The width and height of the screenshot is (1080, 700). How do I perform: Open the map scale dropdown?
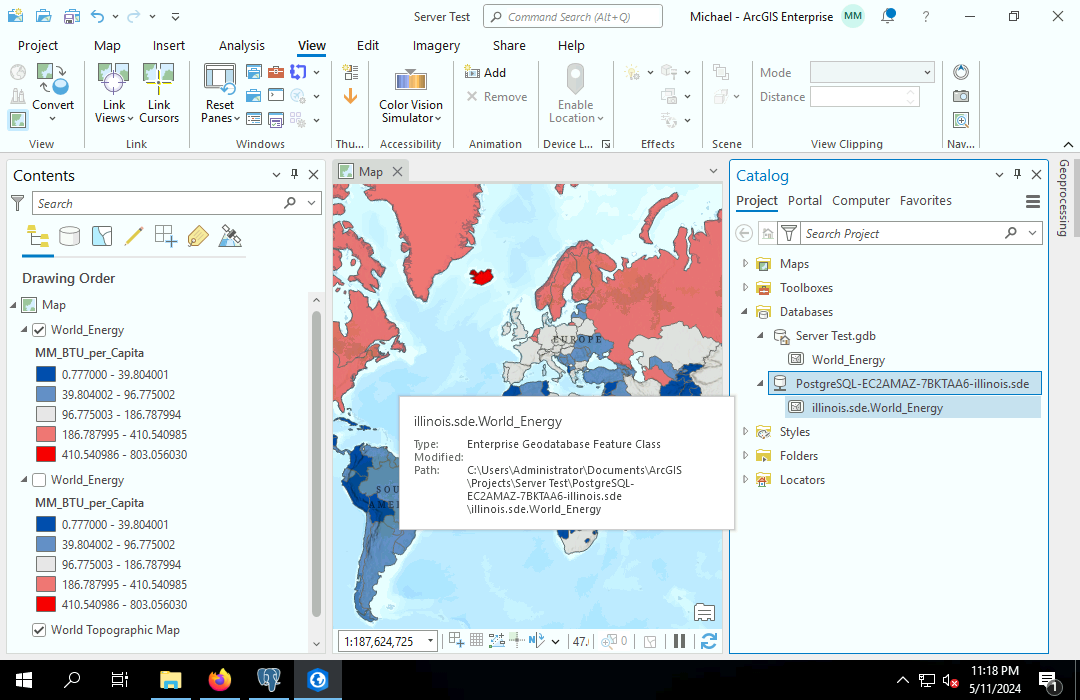click(430, 641)
